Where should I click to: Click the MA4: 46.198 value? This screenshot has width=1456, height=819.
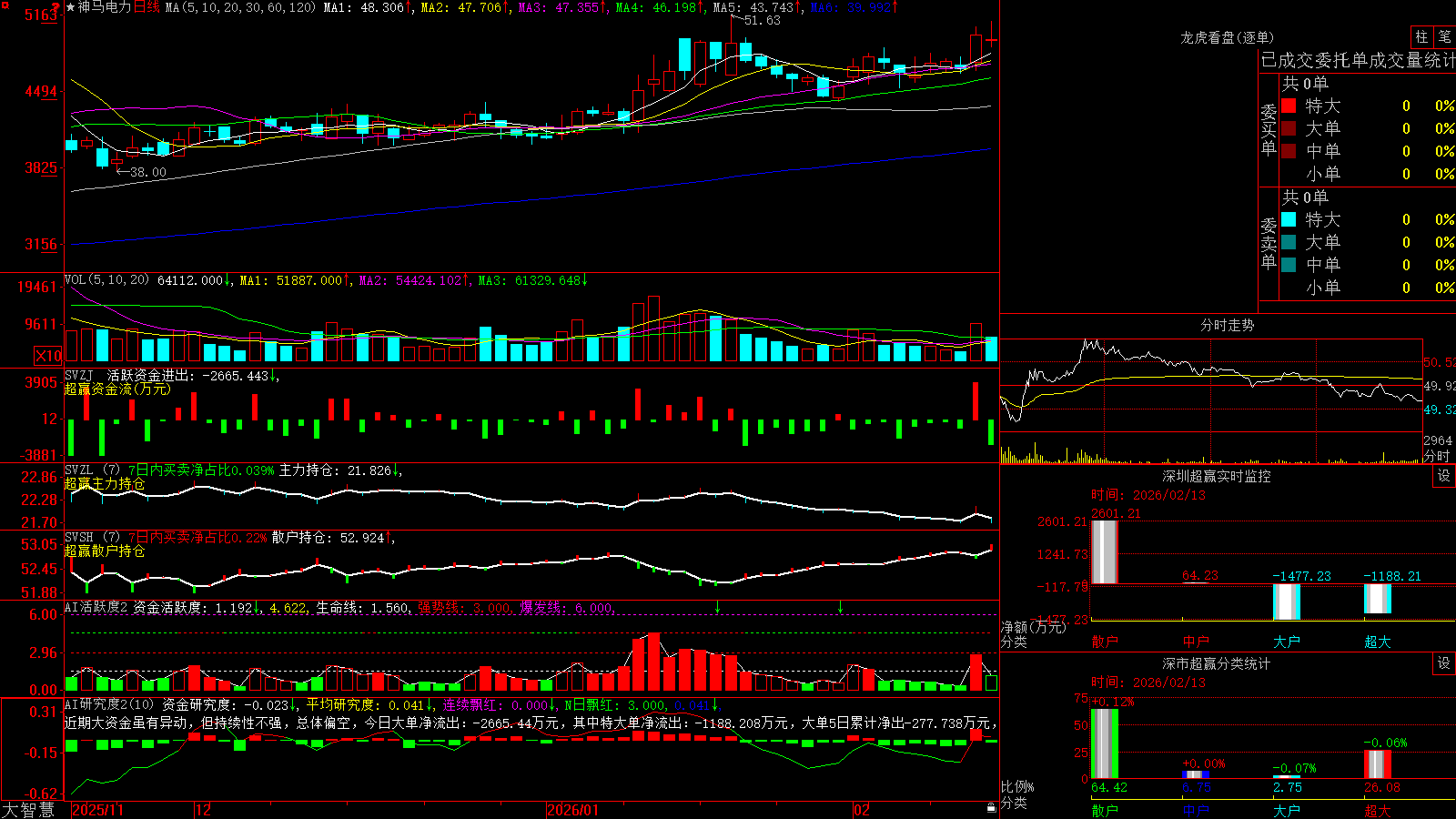pyautogui.click(x=660, y=7)
